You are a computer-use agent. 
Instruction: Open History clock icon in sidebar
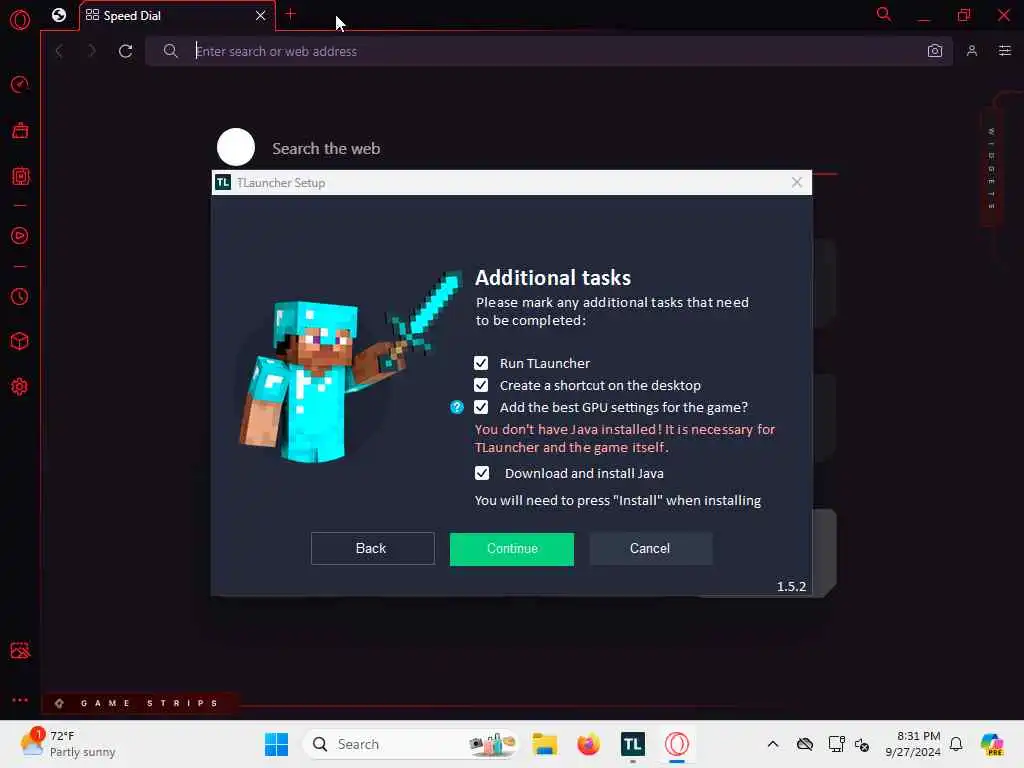(20, 296)
